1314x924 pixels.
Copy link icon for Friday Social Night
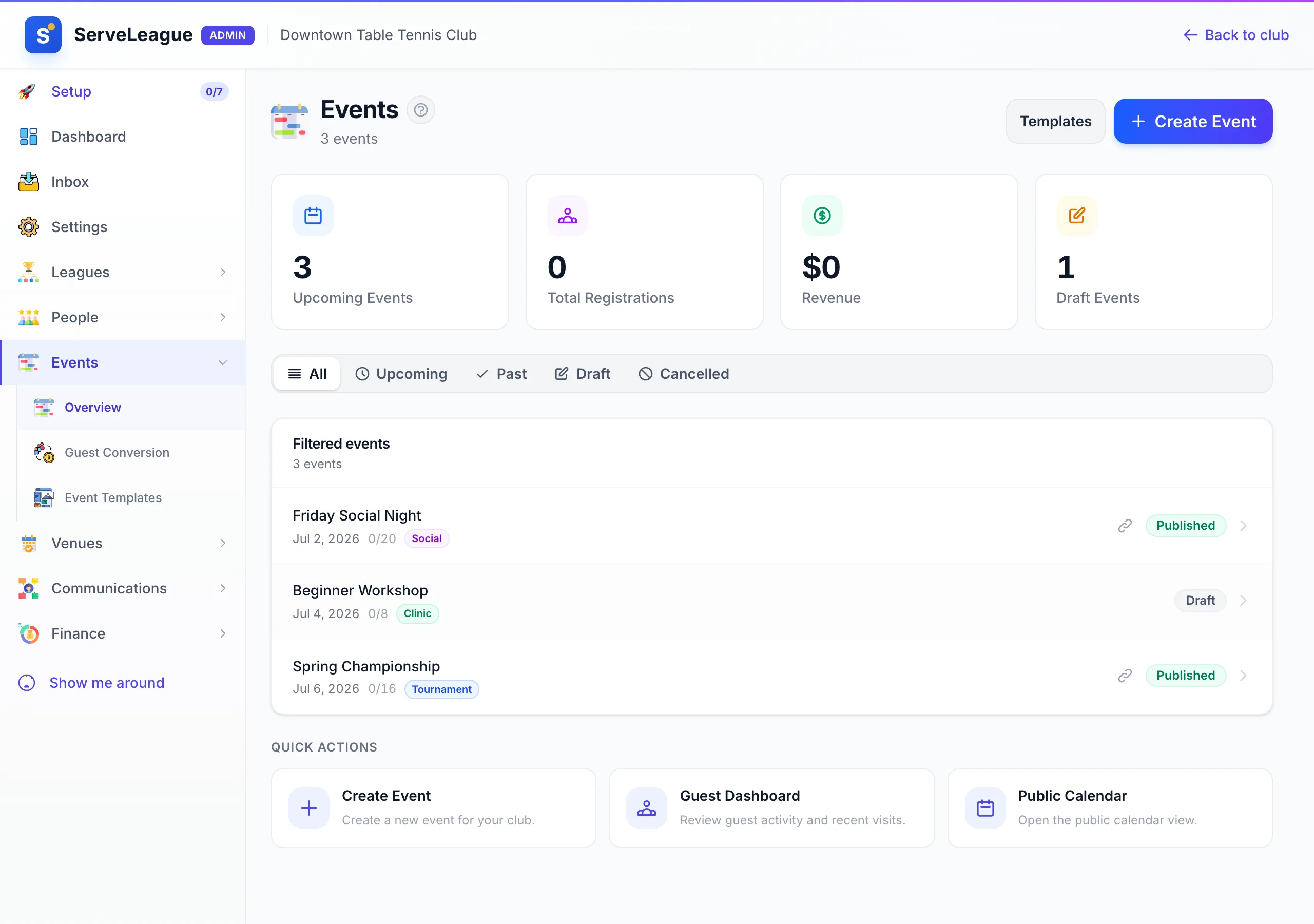(1125, 526)
